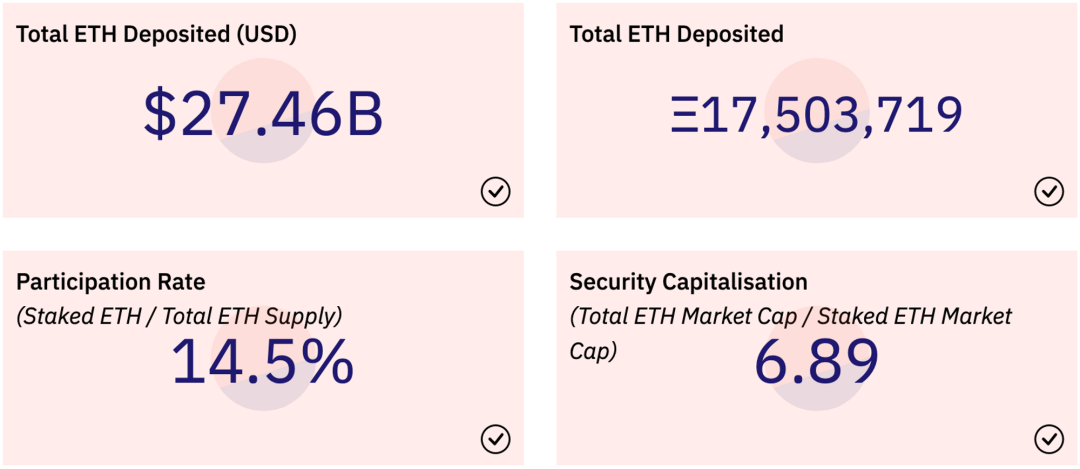Image resolution: width=1080 pixels, height=469 pixels.
Task: Click the Ξ Ethereum symbol
Action: tap(684, 116)
